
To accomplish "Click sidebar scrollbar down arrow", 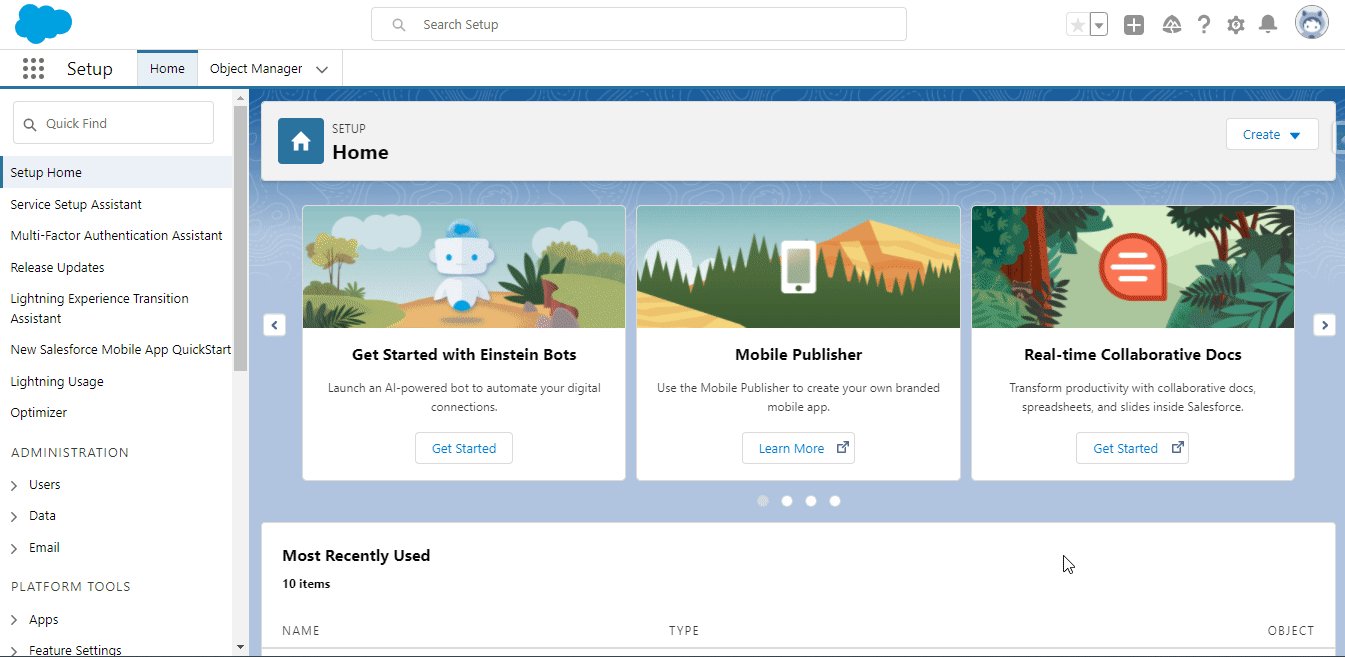I will pyautogui.click(x=240, y=647).
